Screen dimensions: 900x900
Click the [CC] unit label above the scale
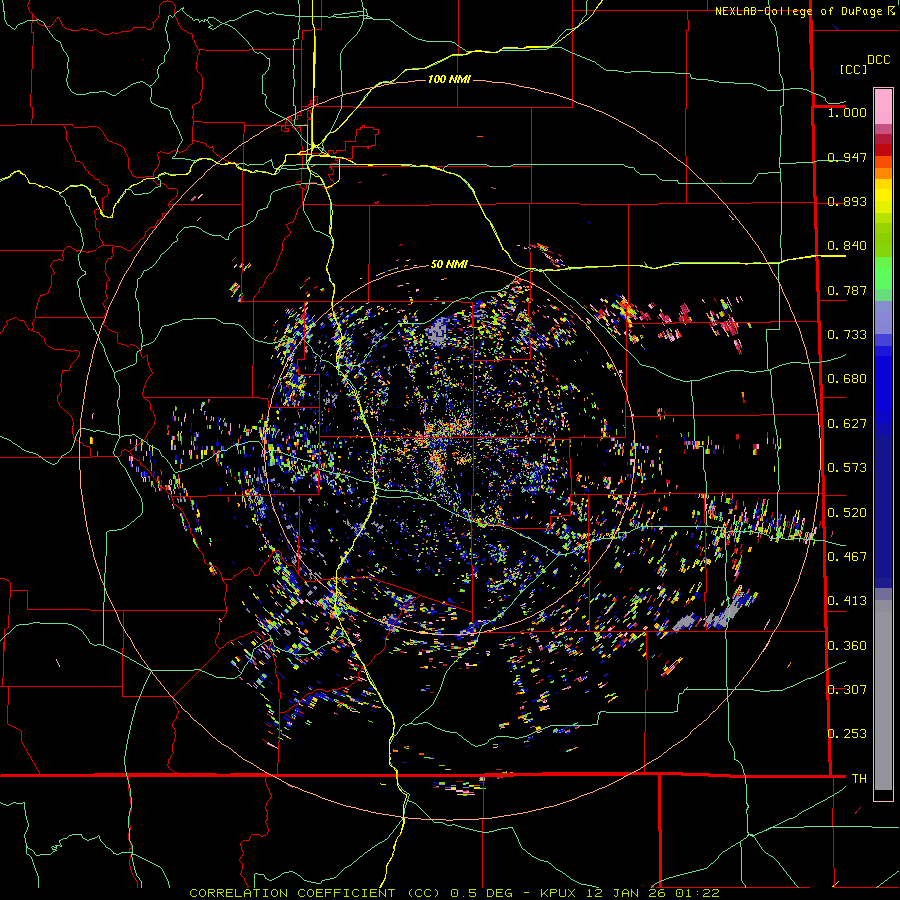coord(853,69)
